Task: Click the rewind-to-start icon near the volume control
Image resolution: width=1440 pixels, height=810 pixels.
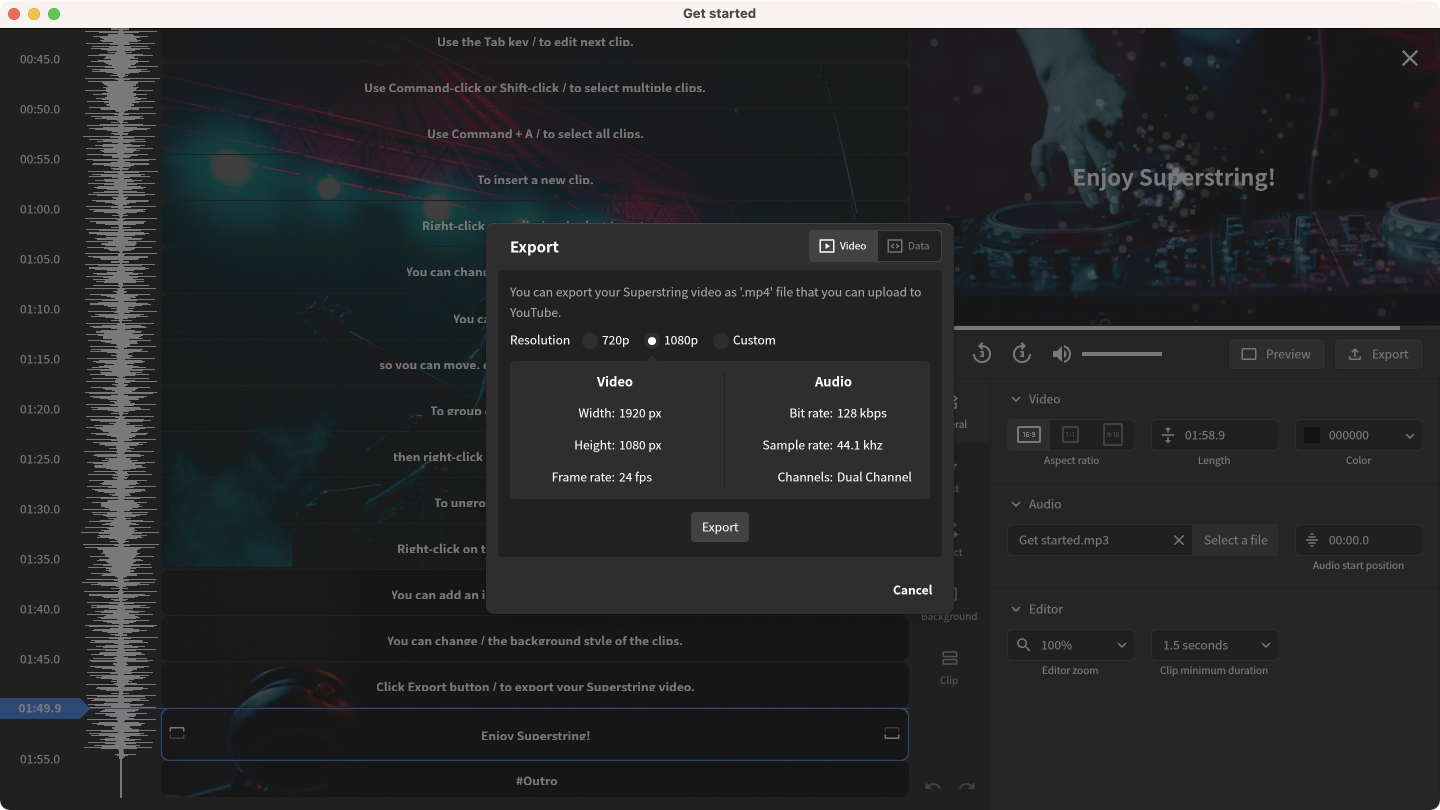Action: (x=981, y=353)
